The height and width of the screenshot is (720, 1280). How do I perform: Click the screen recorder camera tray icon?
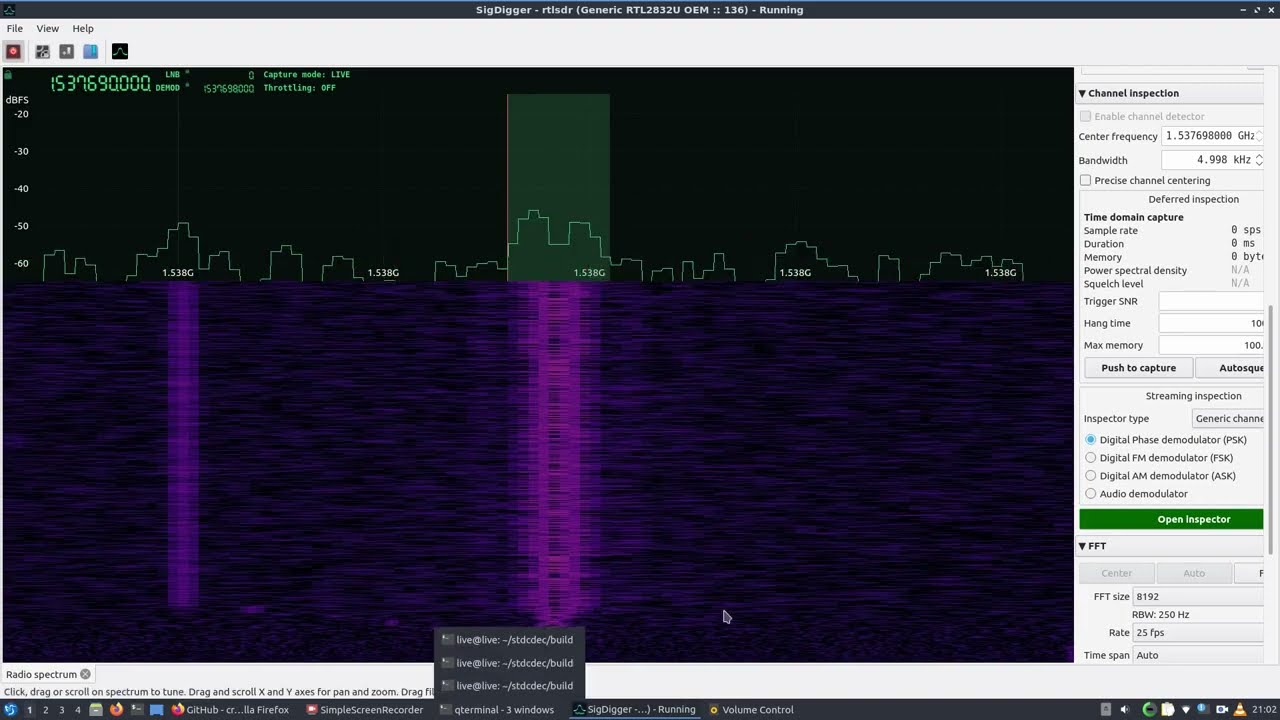pos(1222,710)
